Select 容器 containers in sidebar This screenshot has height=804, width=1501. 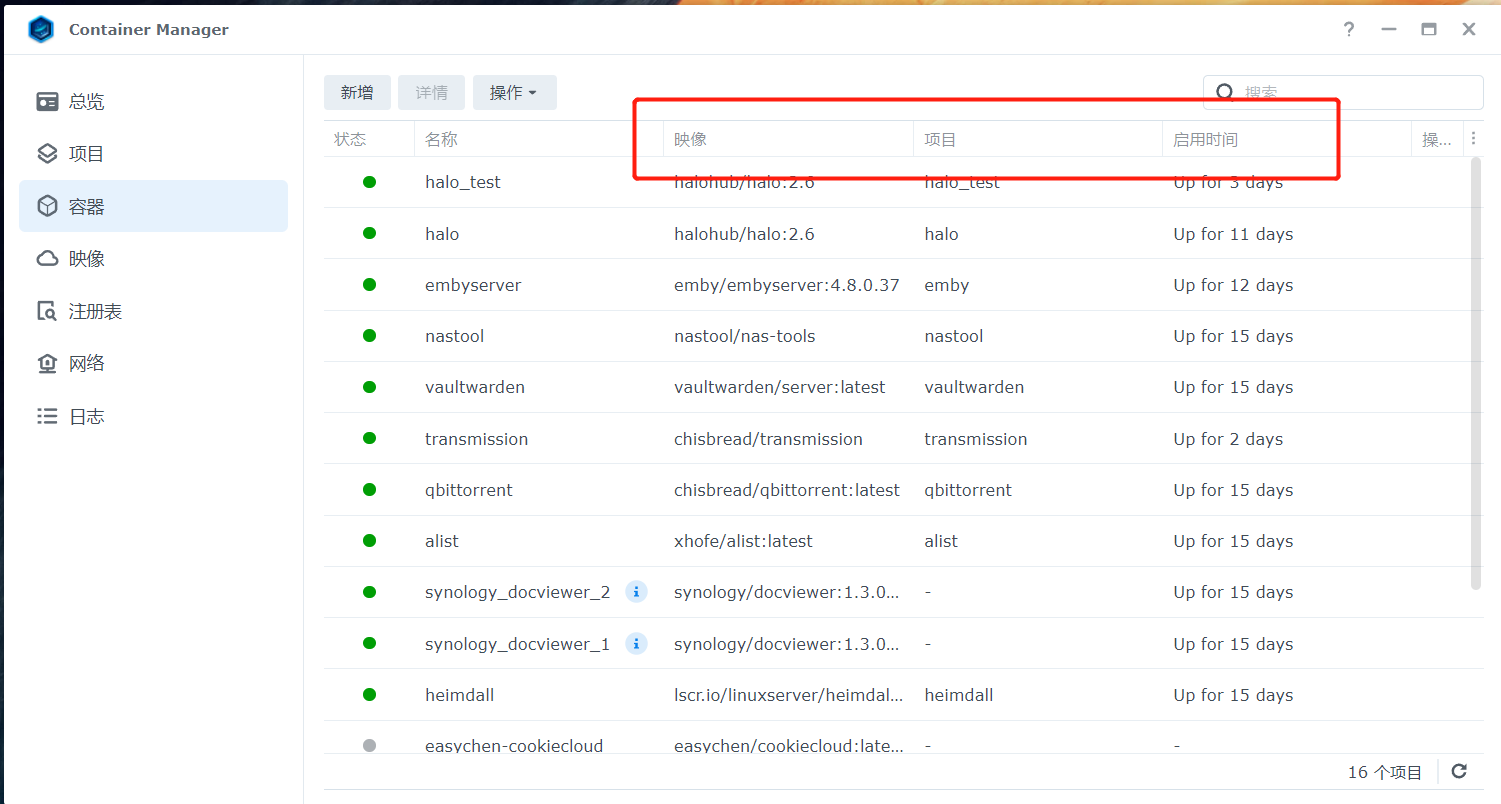pyautogui.click(x=153, y=206)
